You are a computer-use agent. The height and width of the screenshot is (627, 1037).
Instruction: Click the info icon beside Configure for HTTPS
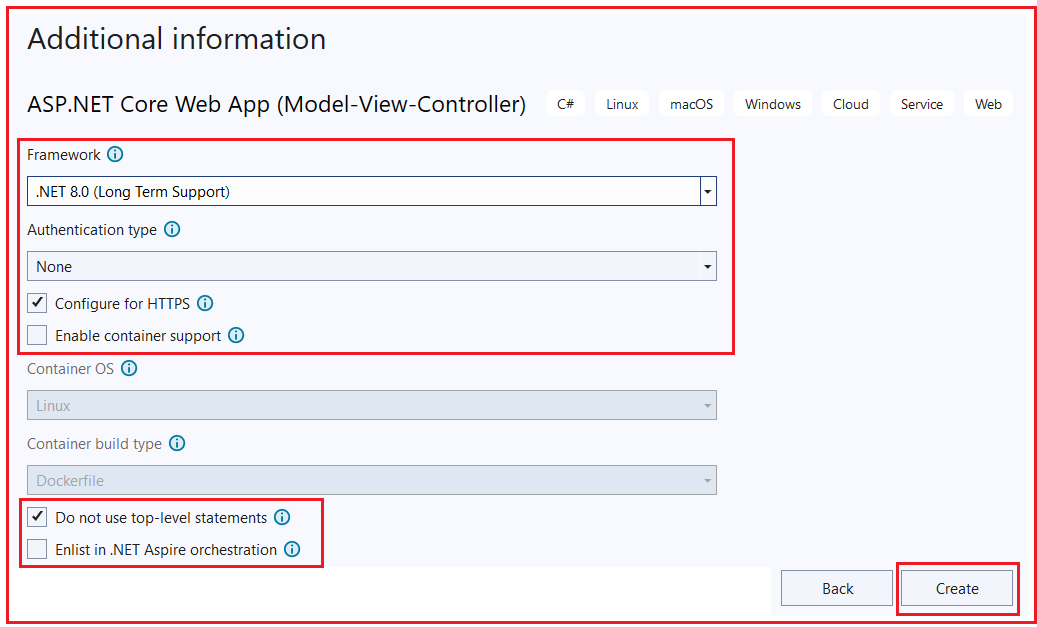click(205, 304)
